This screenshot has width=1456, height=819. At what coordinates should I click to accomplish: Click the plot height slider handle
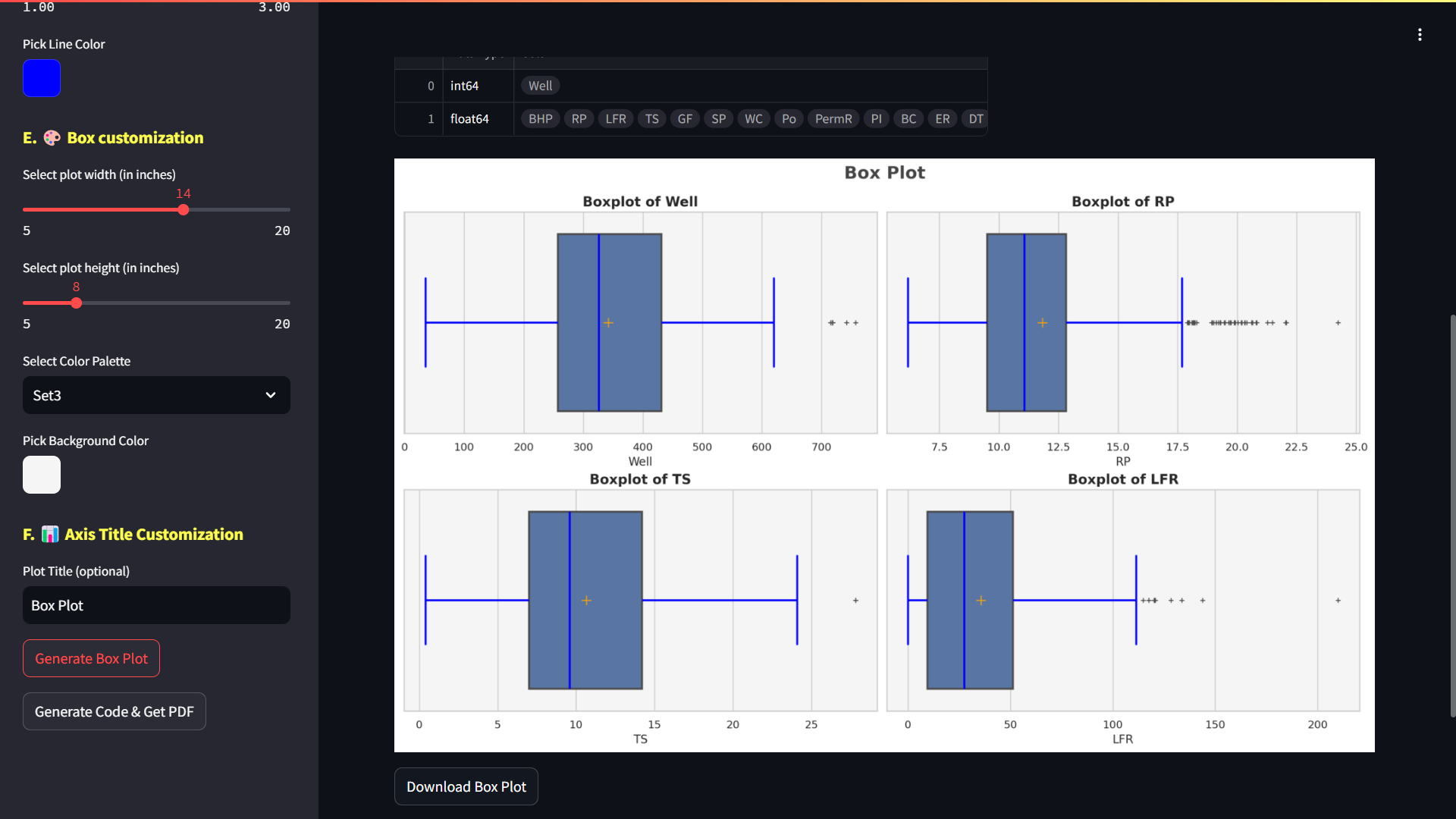[x=77, y=303]
